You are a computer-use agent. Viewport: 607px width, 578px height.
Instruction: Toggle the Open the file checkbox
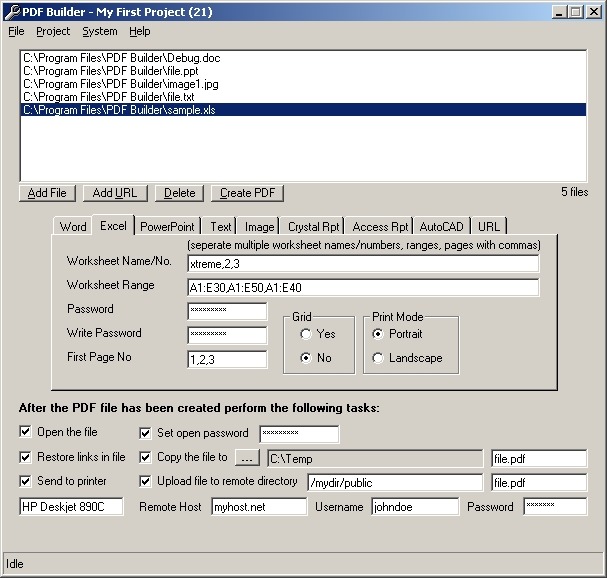click(x=25, y=432)
